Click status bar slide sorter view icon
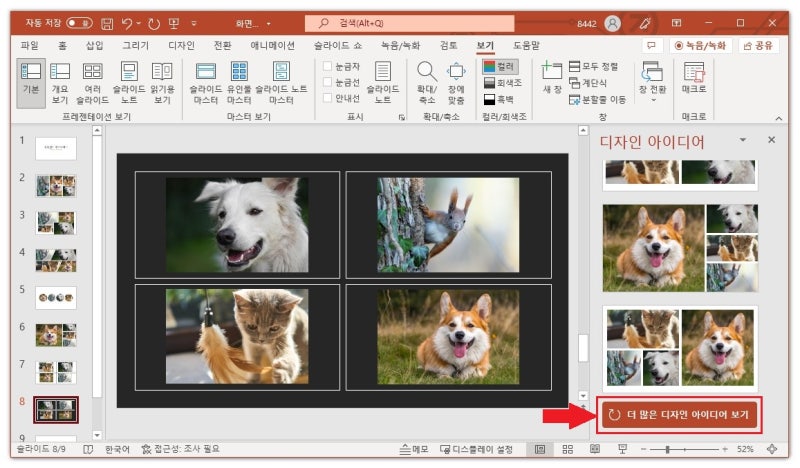800x468 pixels. pyautogui.click(x=567, y=449)
